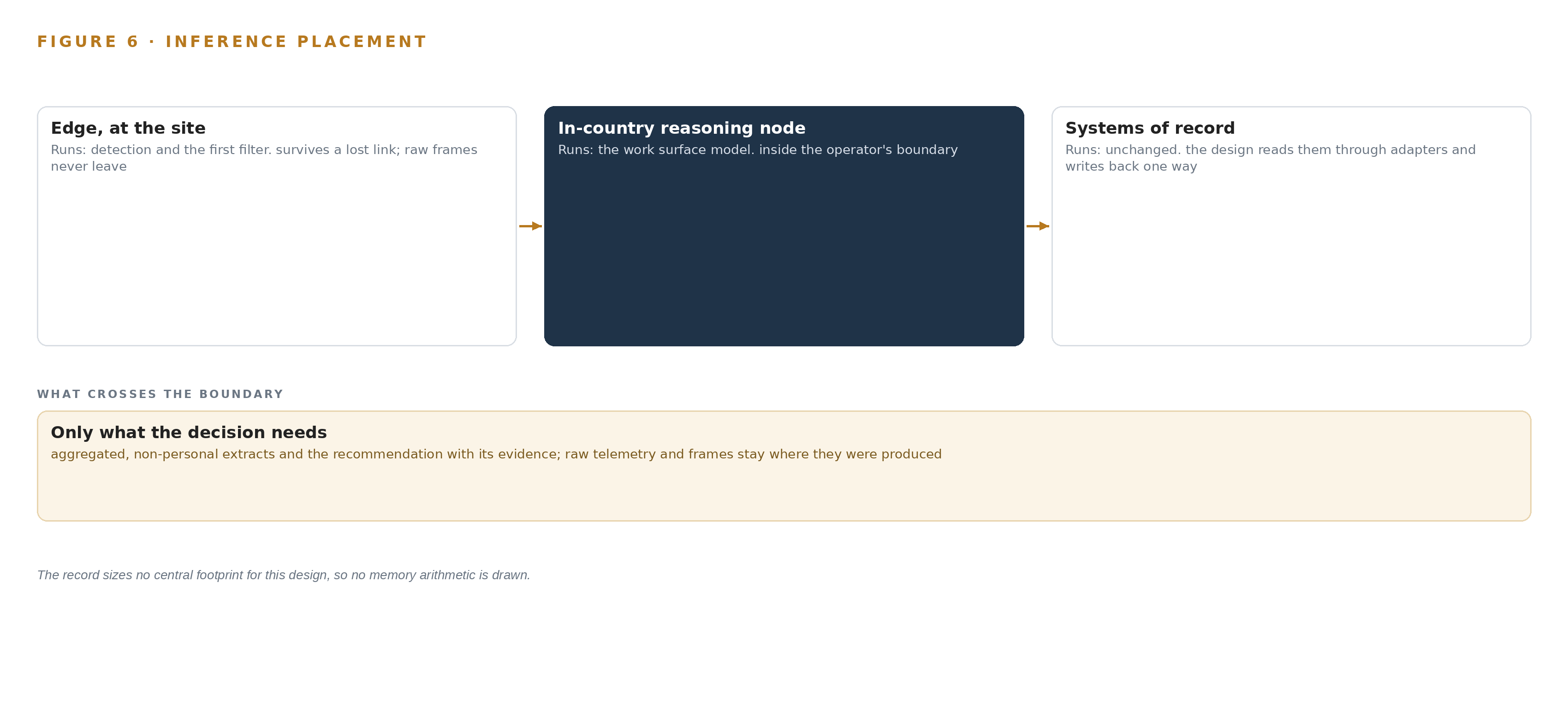Click the 'Systems of record' heading
Image resolution: width=1568 pixels, height=701 pixels.
(1150, 128)
